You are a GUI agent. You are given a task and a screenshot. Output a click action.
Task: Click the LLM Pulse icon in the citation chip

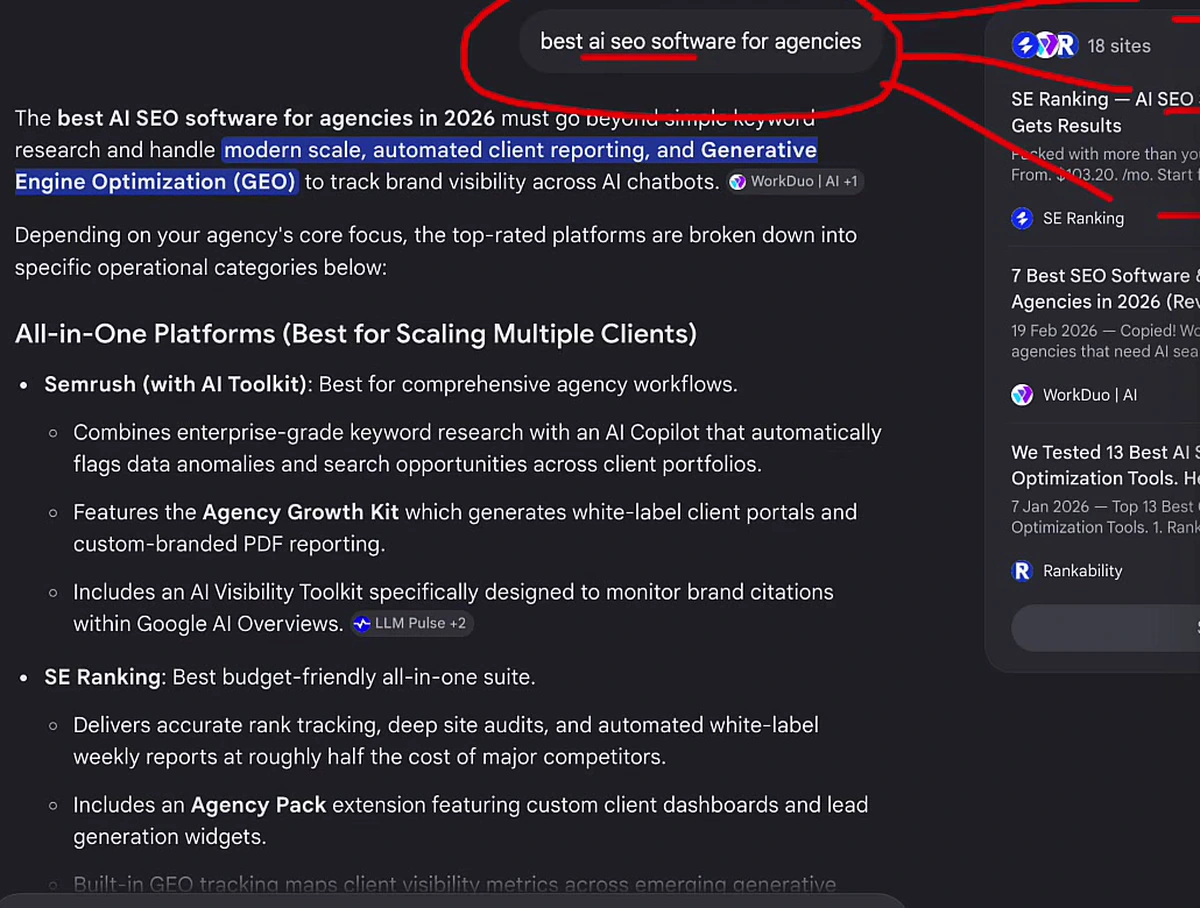[362, 624]
